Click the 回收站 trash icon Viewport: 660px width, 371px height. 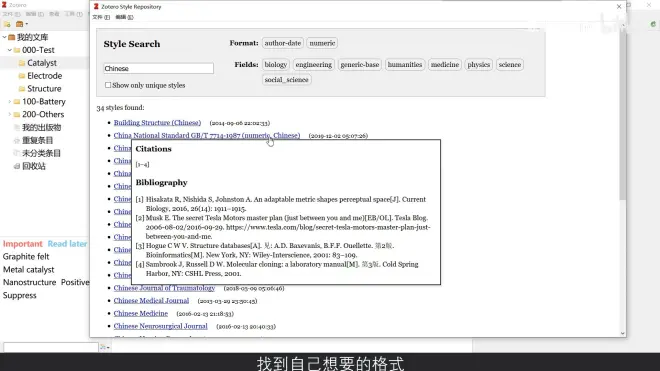[x=17, y=166]
